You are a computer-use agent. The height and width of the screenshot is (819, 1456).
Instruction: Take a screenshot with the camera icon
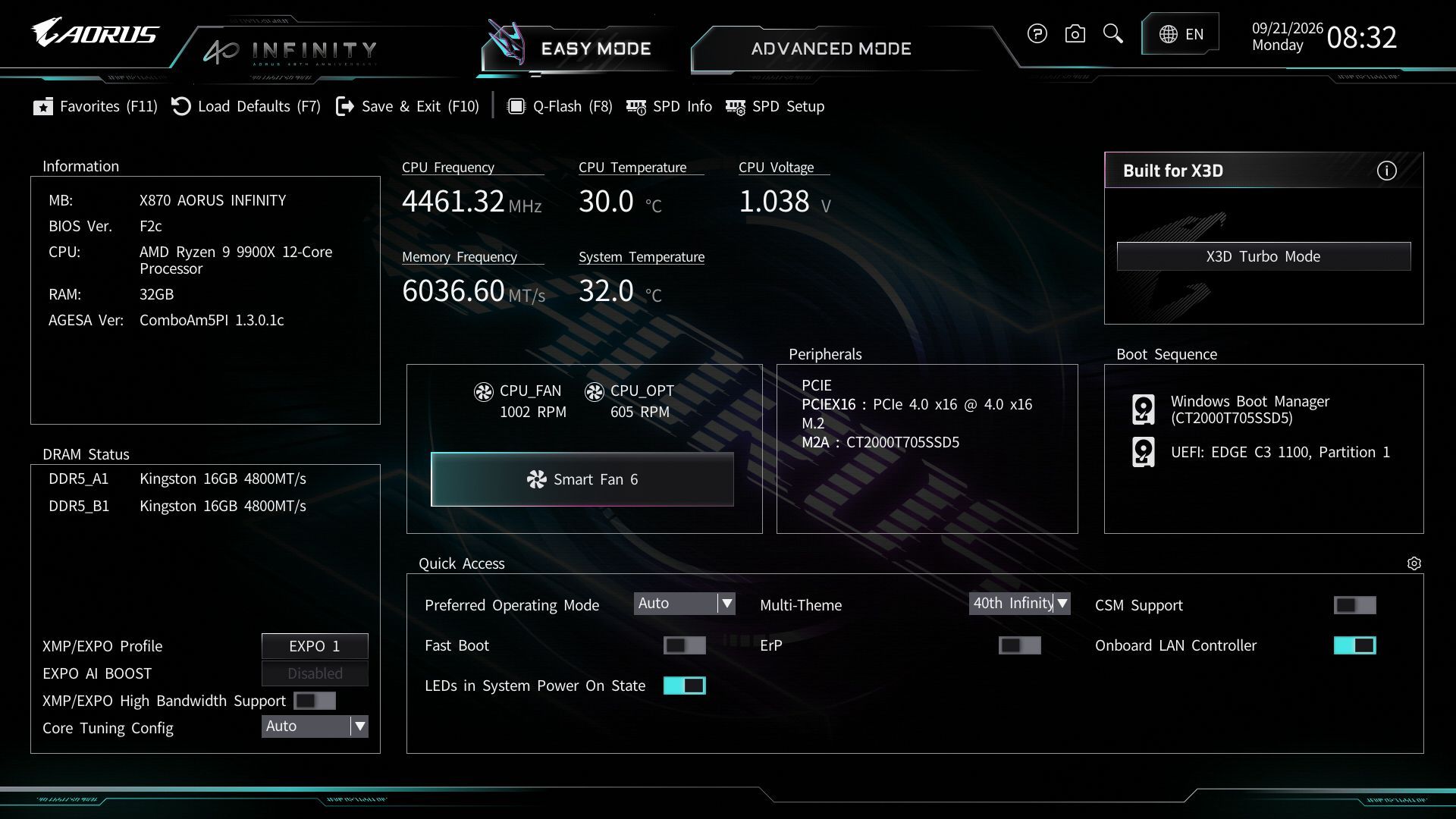(1075, 33)
